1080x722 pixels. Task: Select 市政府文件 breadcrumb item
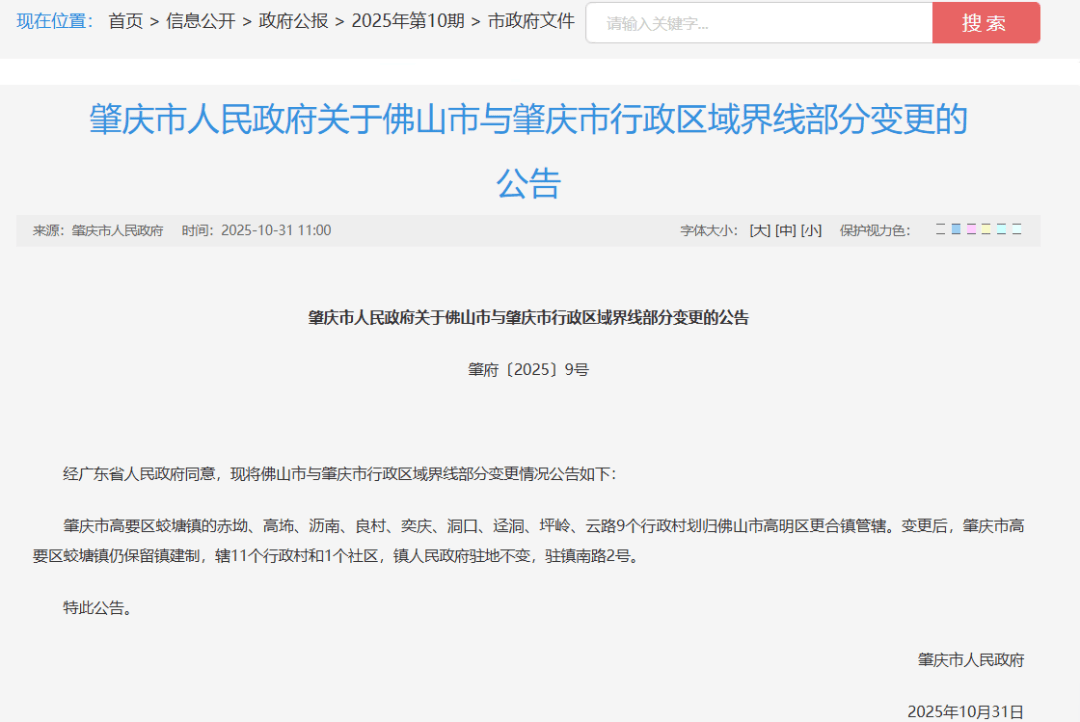point(531,21)
